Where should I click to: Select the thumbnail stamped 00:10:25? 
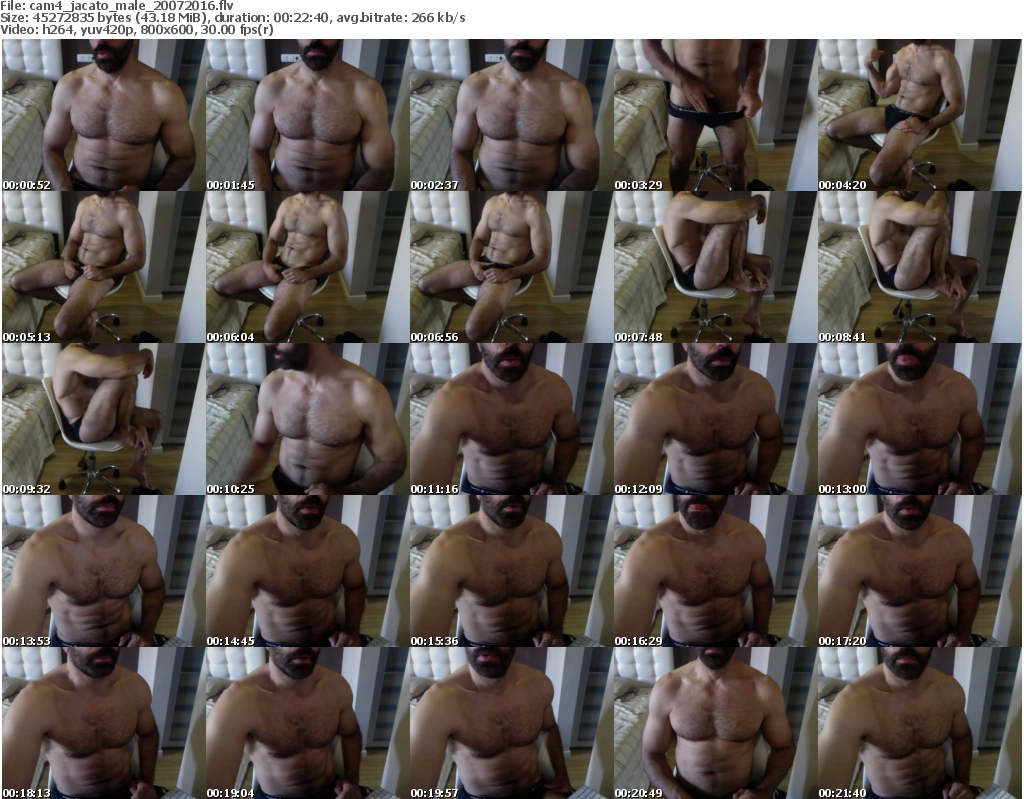click(x=308, y=419)
